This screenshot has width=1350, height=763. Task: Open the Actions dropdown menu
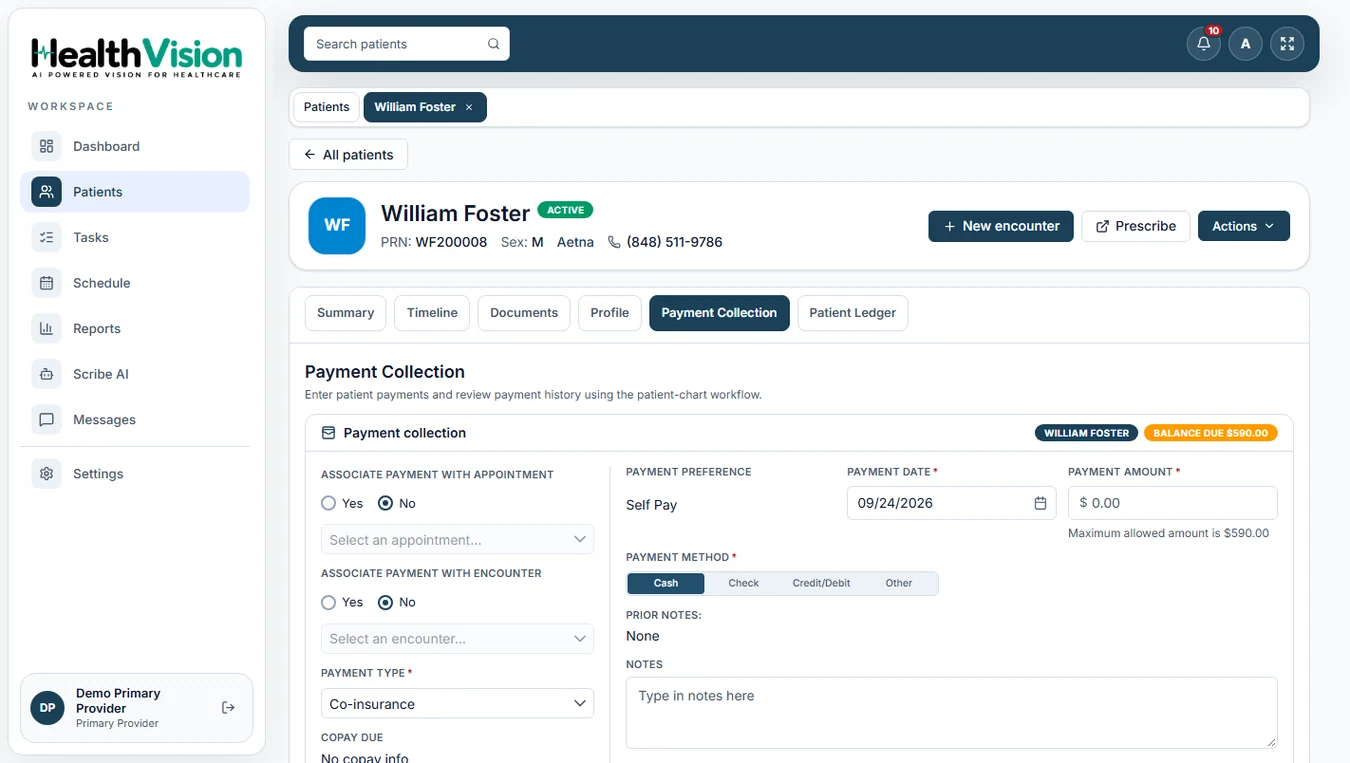[x=1244, y=226]
